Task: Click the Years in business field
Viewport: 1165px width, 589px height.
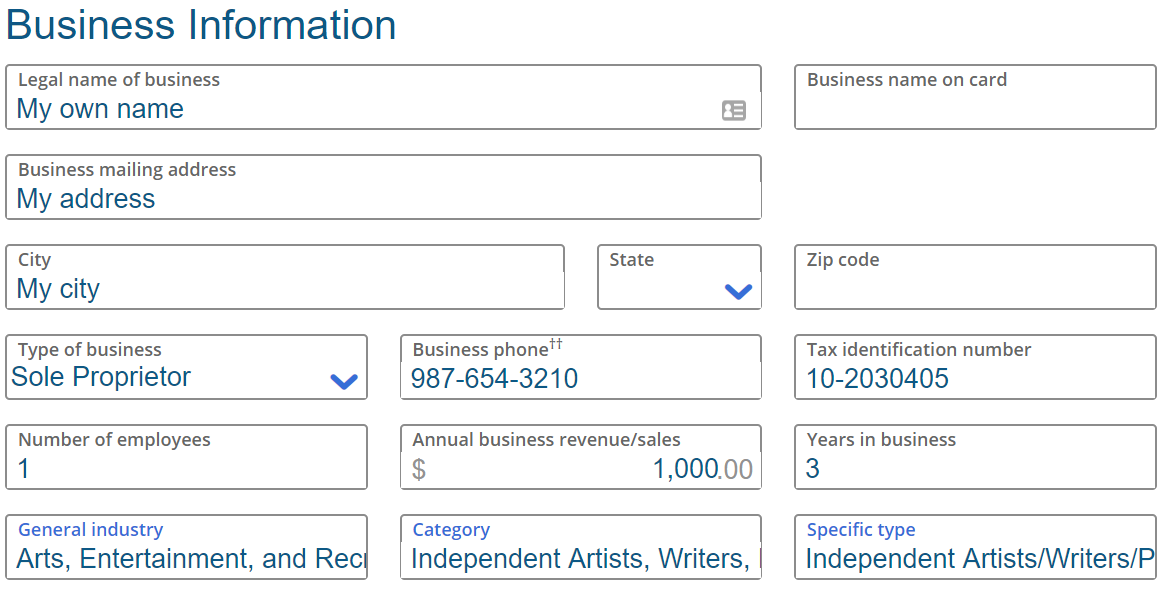Action: pyautogui.click(x=975, y=468)
